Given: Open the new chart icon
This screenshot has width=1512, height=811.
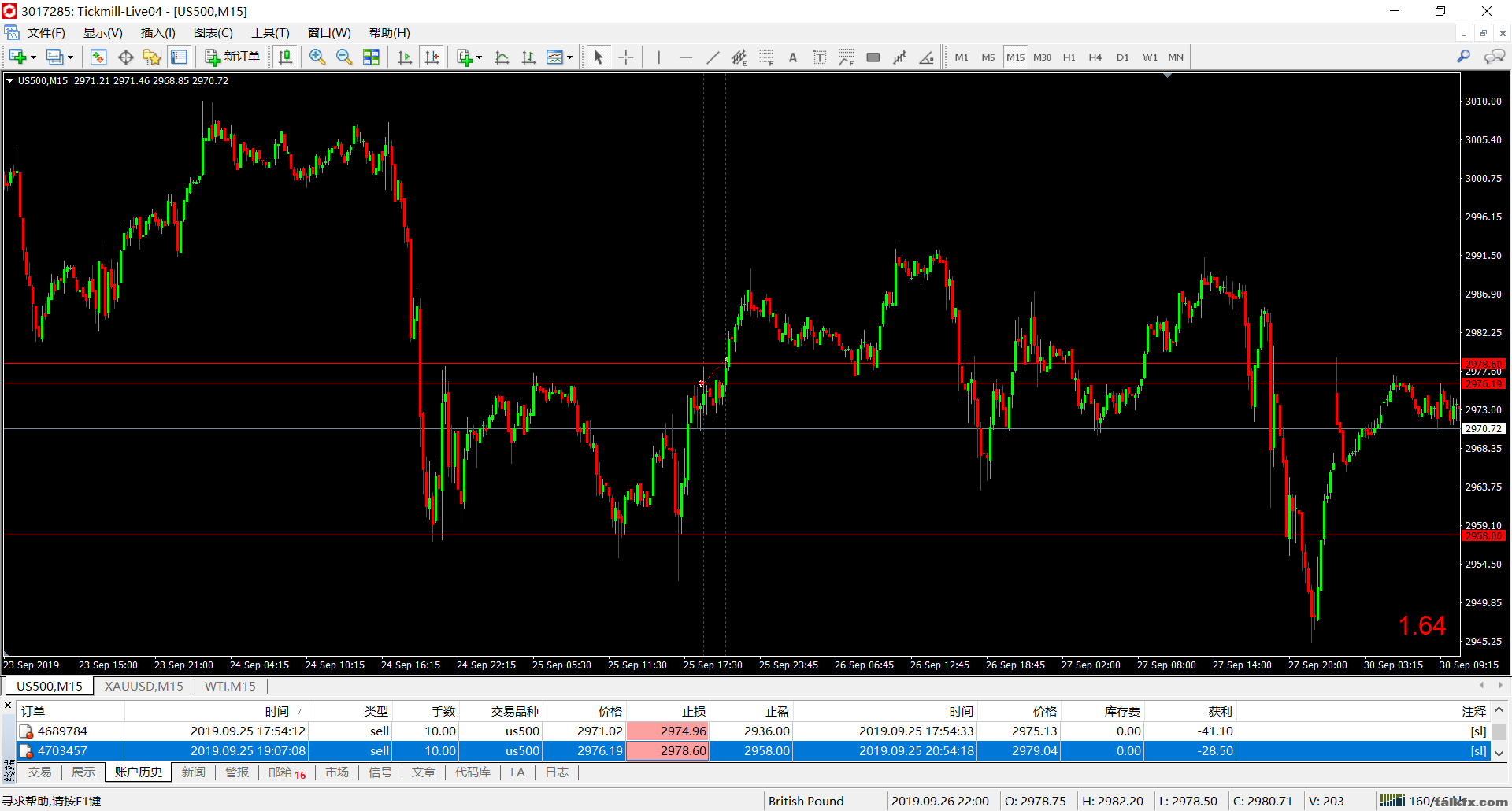Looking at the screenshot, I should [18, 57].
